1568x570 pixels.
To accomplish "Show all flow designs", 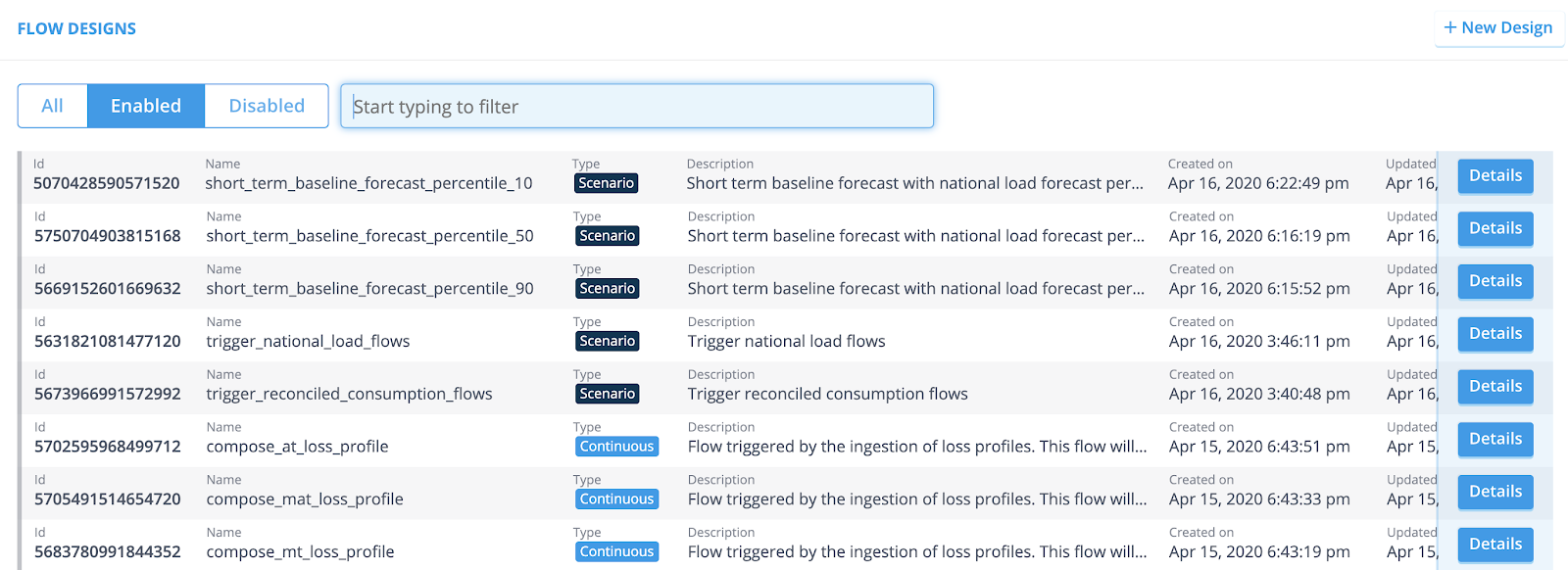I will (x=53, y=106).
